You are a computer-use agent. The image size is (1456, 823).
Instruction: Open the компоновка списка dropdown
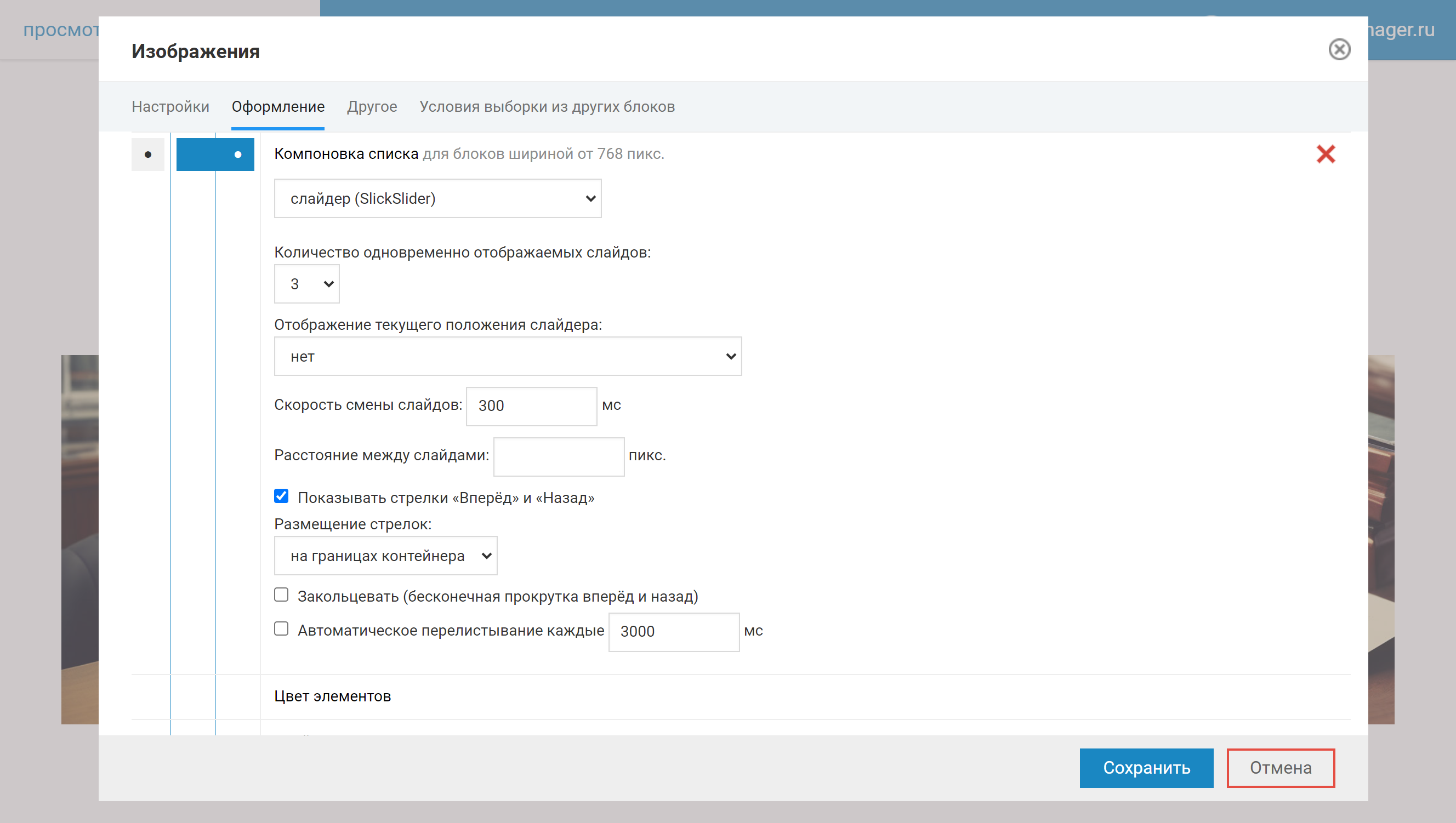coord(438,198)
